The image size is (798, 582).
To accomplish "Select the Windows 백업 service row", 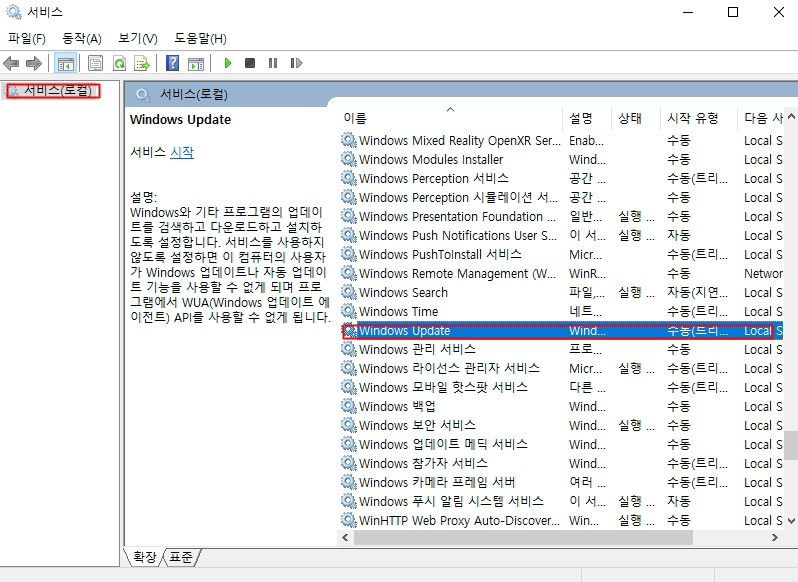I will pyautogui.click(x=560, y=406).
